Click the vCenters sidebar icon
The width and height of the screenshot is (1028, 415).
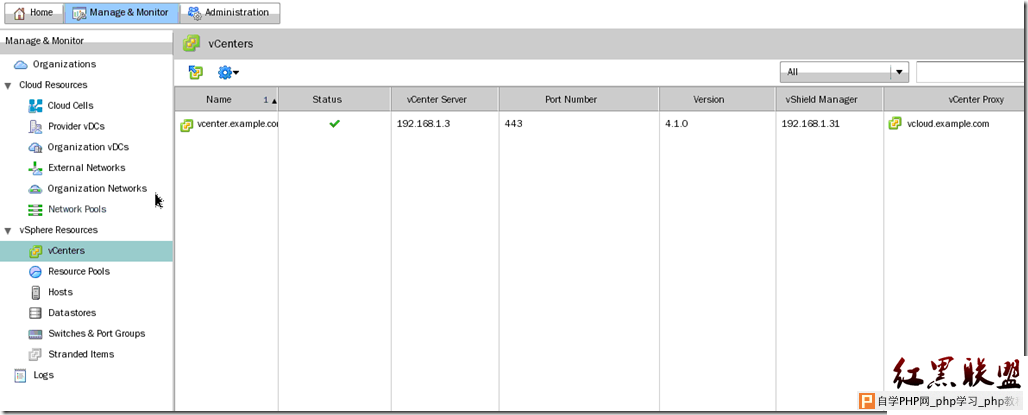35,251
